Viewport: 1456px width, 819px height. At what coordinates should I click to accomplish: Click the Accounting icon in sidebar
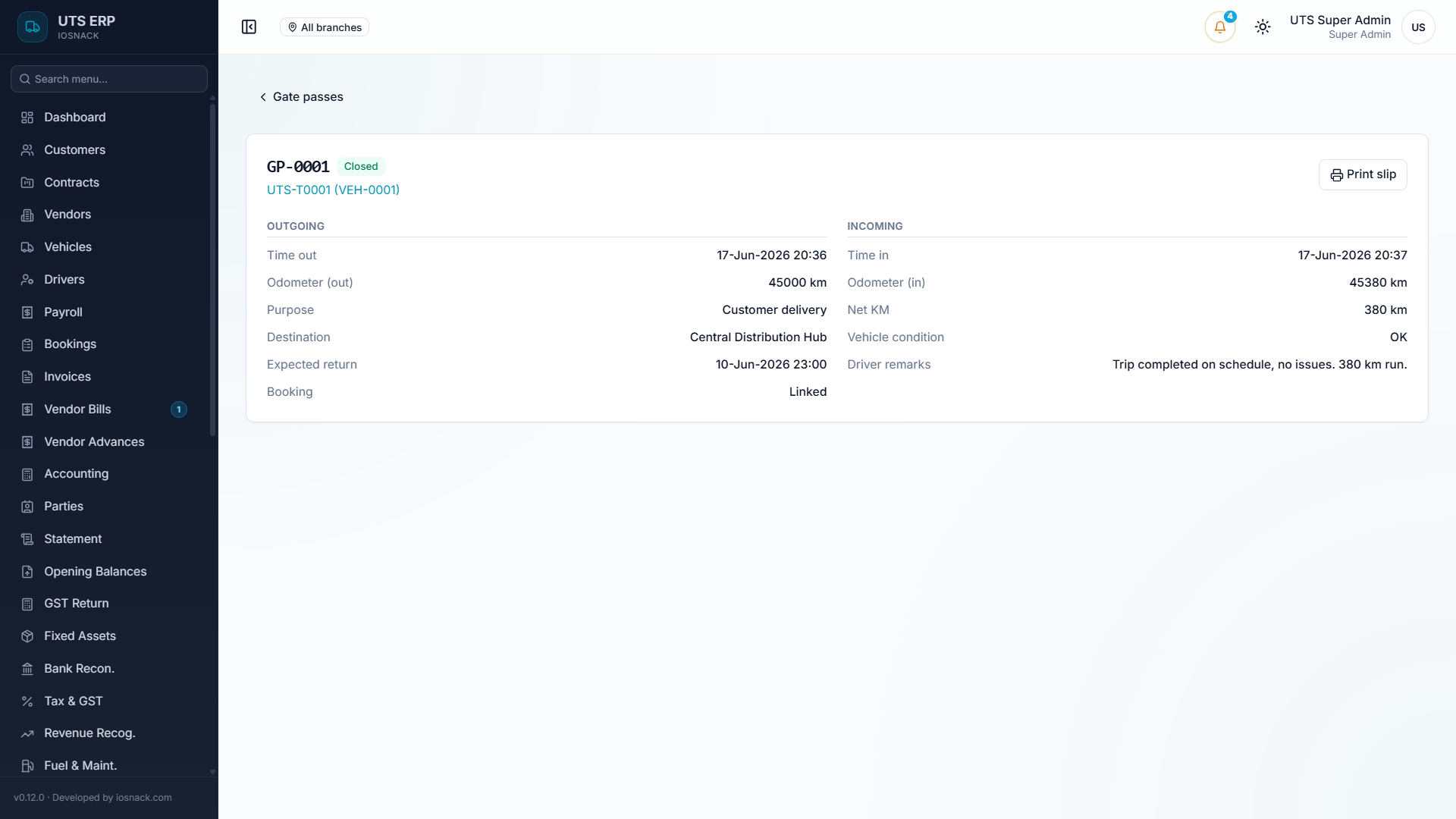coord(27,474)
